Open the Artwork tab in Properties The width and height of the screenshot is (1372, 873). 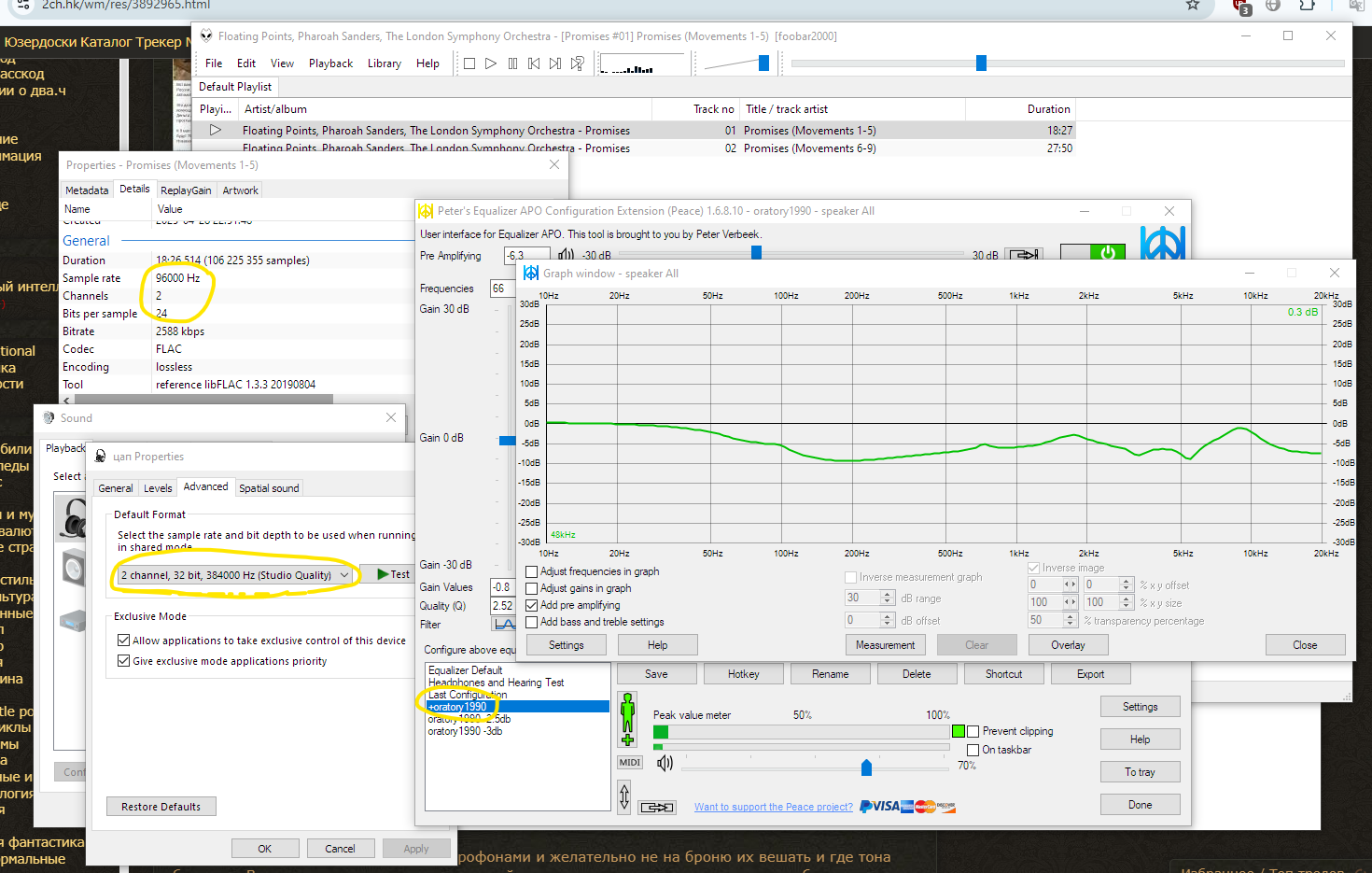[240, 190]
